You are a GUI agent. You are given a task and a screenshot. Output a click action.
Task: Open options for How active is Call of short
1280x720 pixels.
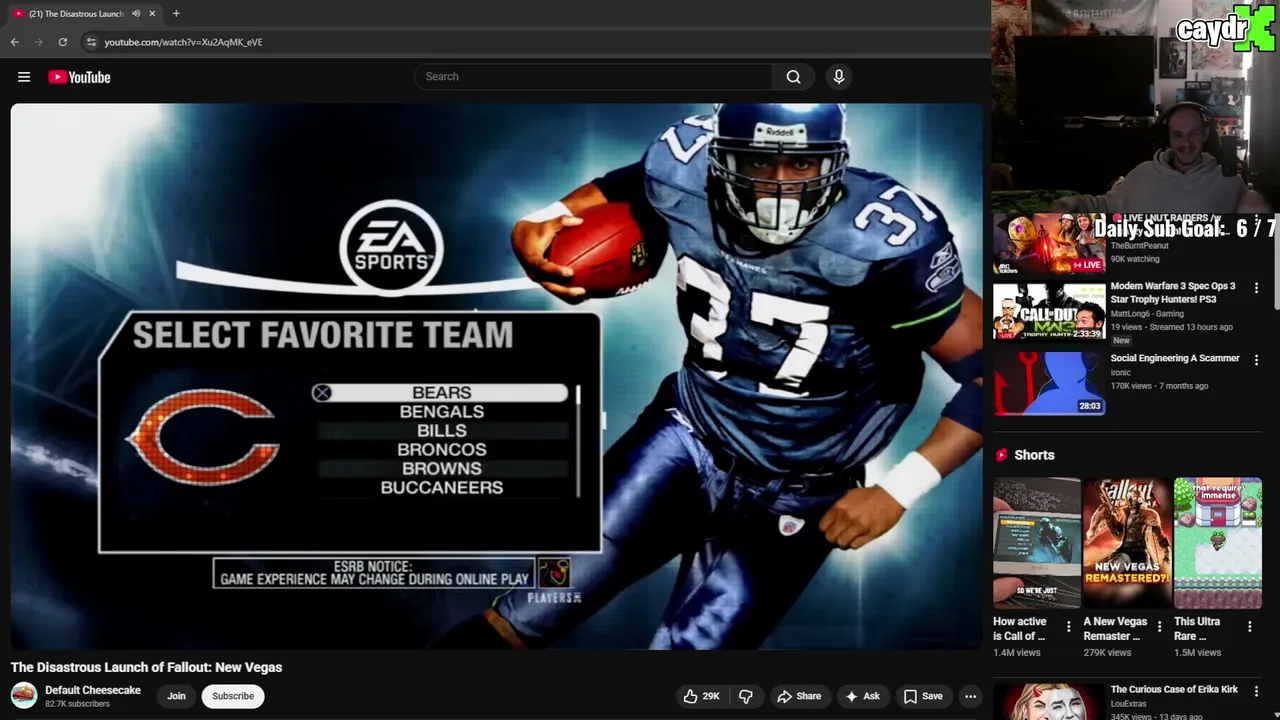click(1068, 627)
